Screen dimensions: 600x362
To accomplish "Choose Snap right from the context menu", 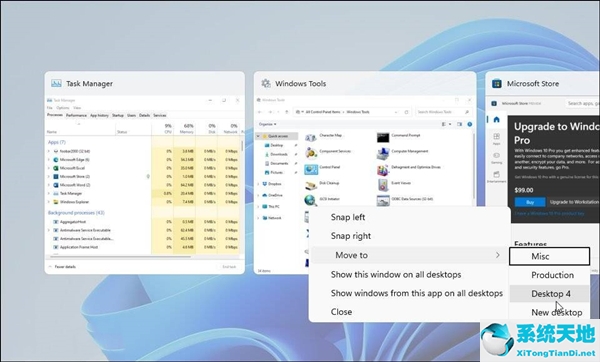I will [351, 236].
